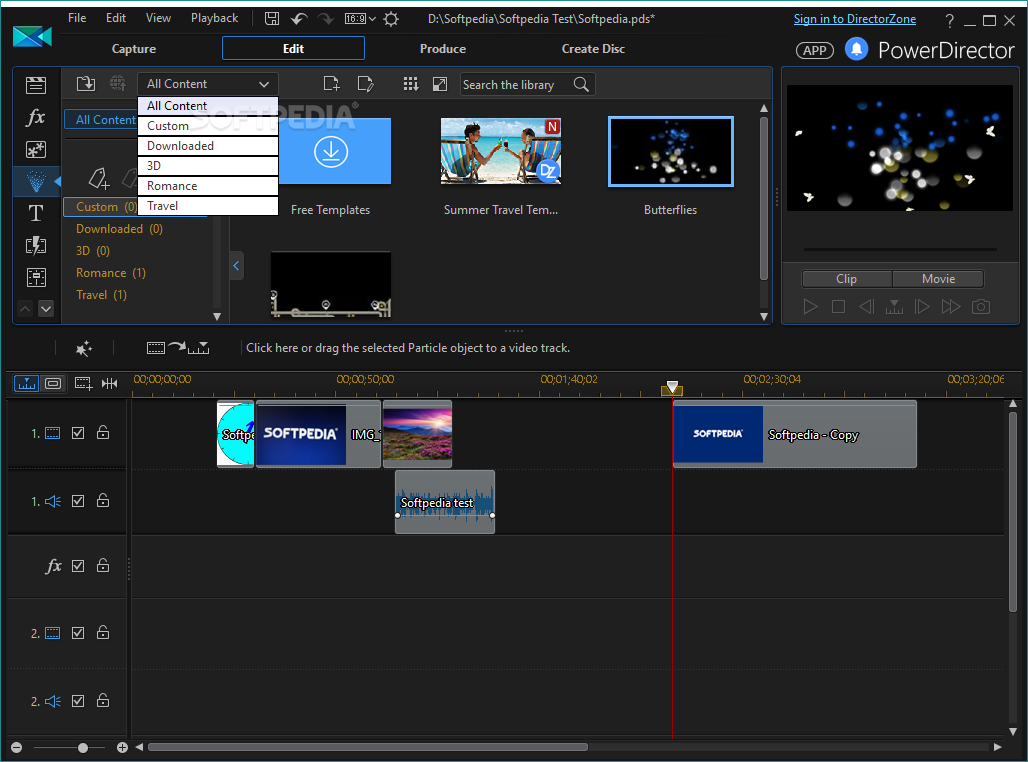Disable video track 2 checkbox
Screen dimensions: 1028x762
(x=78, y=633)
